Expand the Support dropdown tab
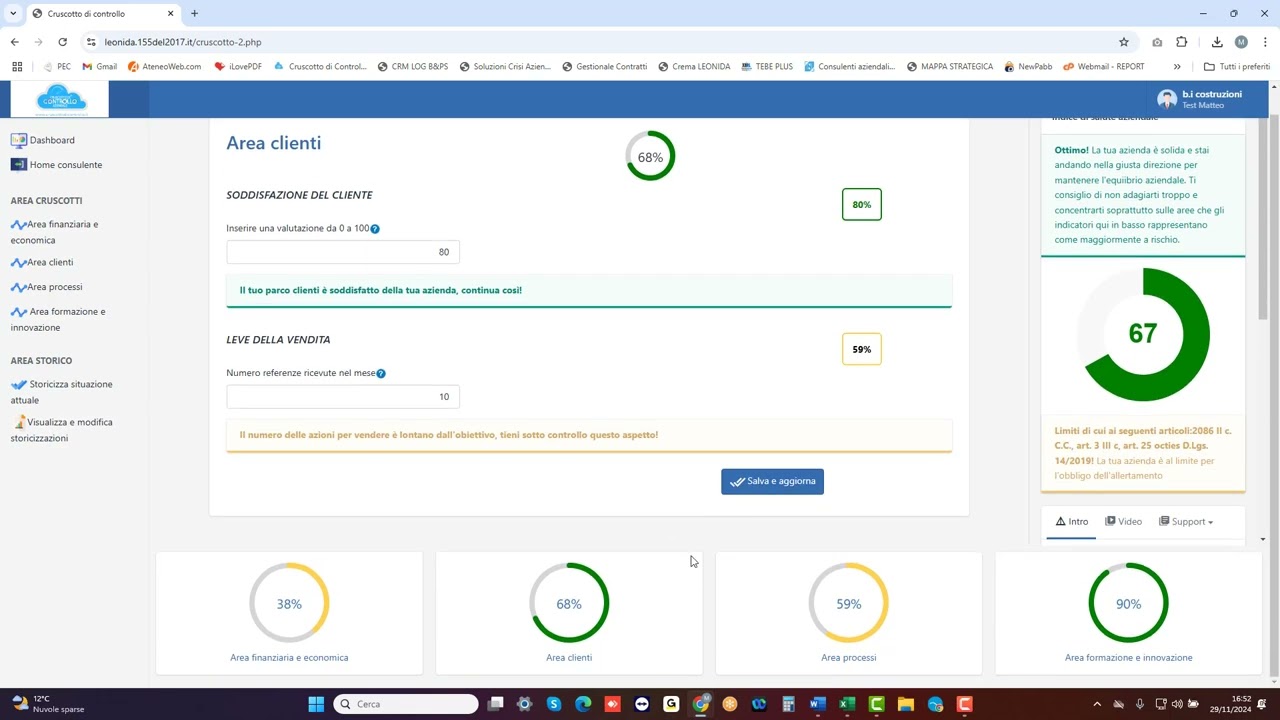 pos(1187,522)
